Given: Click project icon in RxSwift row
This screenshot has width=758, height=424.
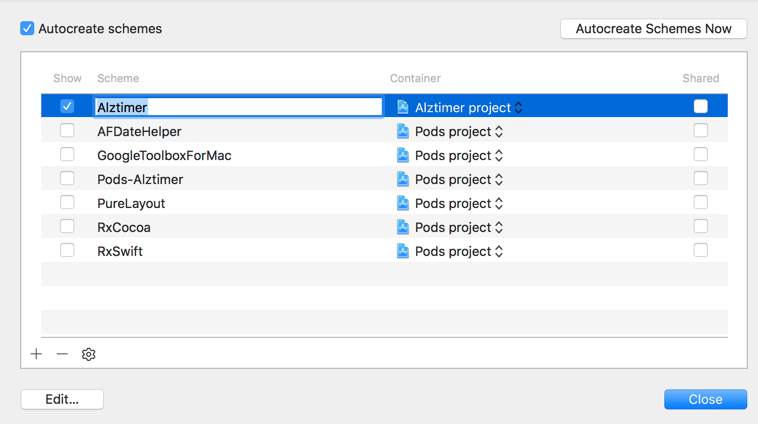Looking at the screenshot, I should coord(403,251).
